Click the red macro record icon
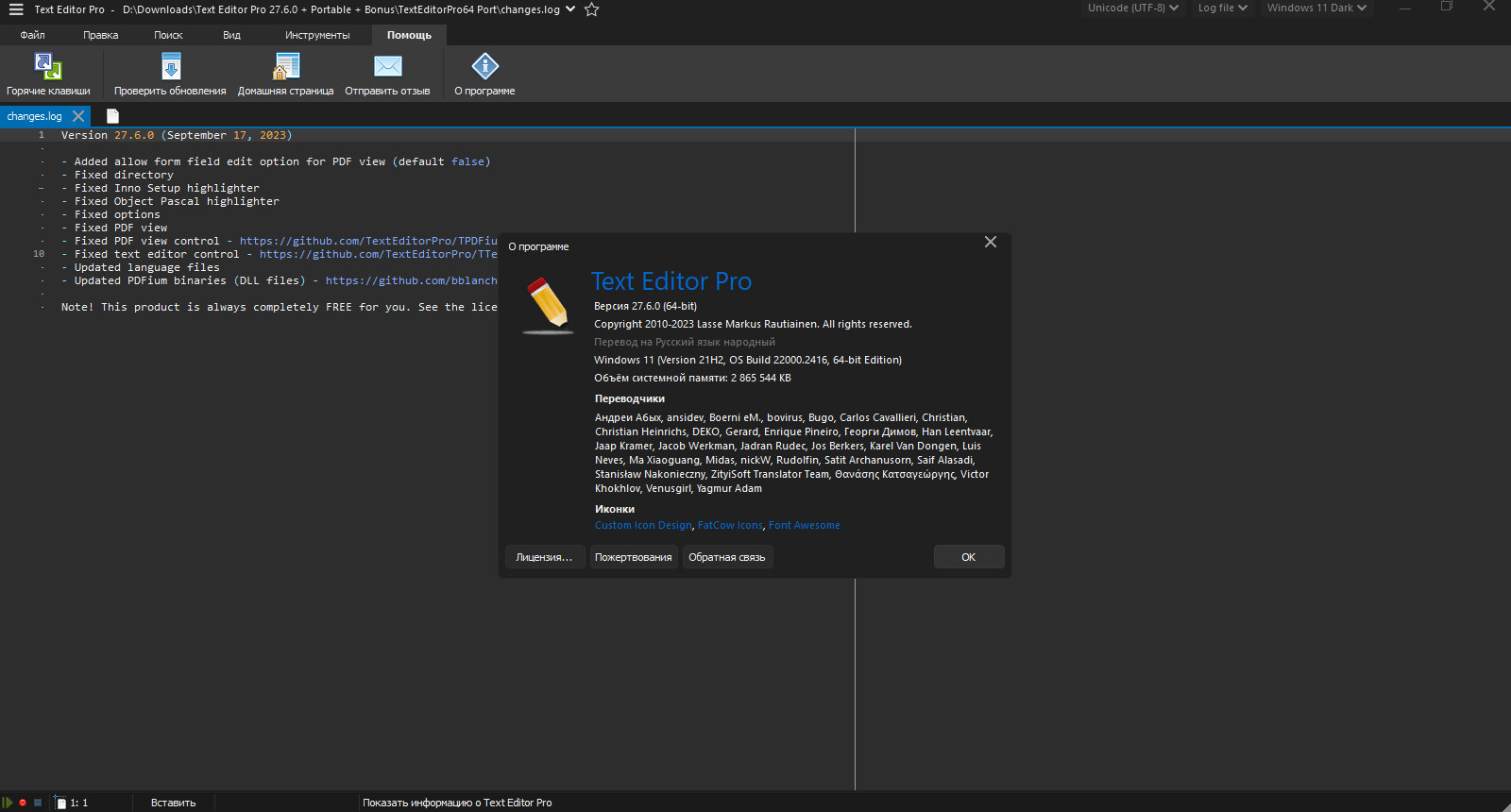 23,803
